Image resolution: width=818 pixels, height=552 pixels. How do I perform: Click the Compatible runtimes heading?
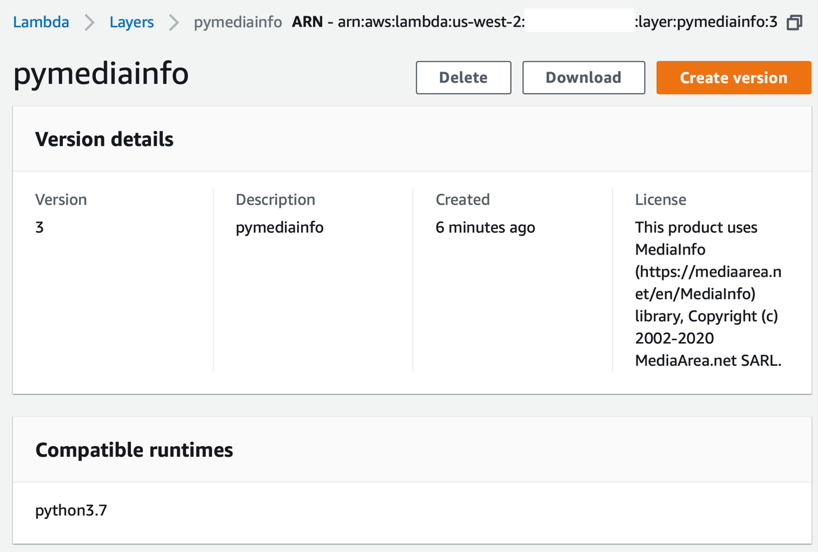click(x=134, y=450)
